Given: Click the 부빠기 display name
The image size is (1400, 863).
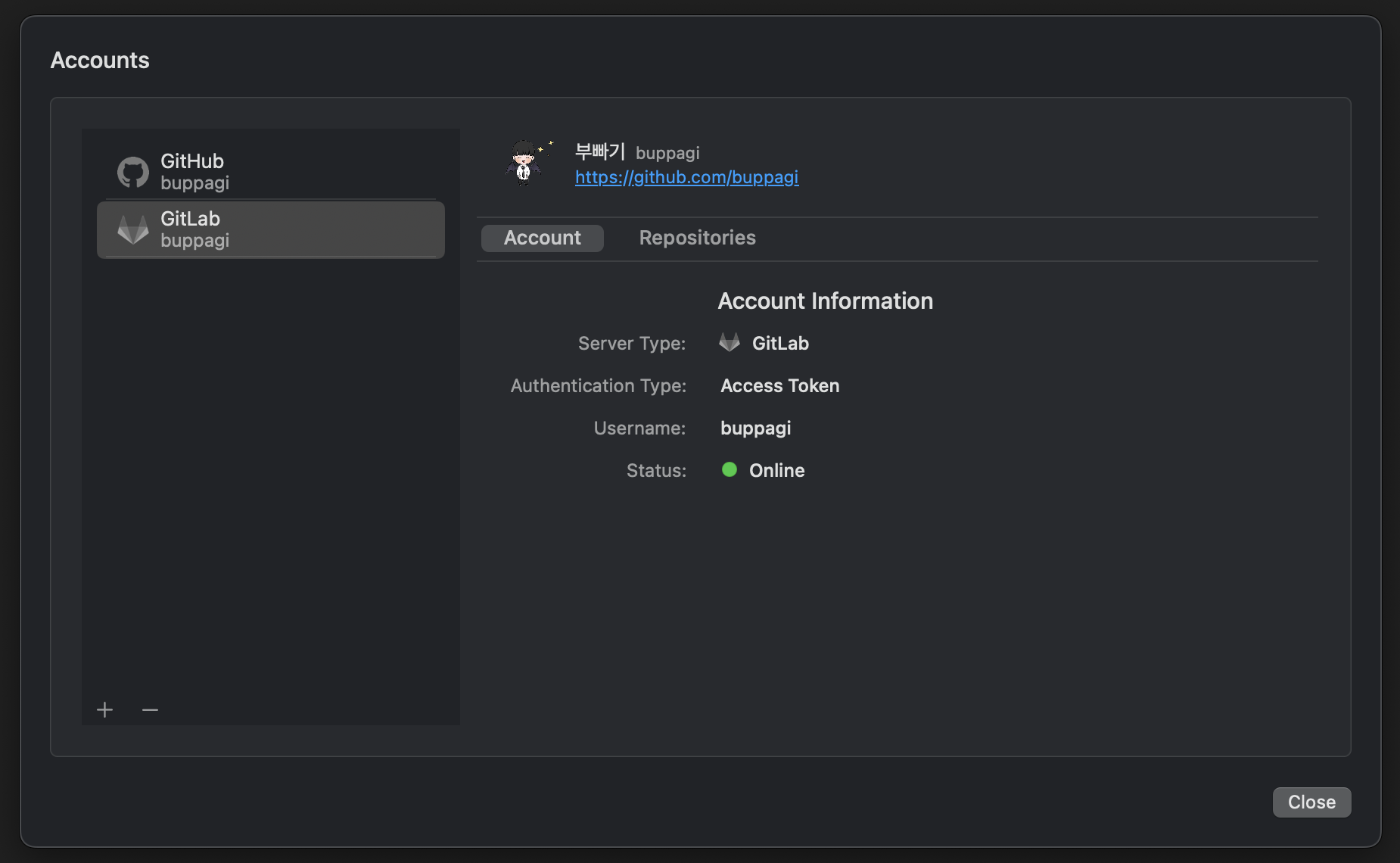Looking at the screenshot, I should click(x=600, y=151).
